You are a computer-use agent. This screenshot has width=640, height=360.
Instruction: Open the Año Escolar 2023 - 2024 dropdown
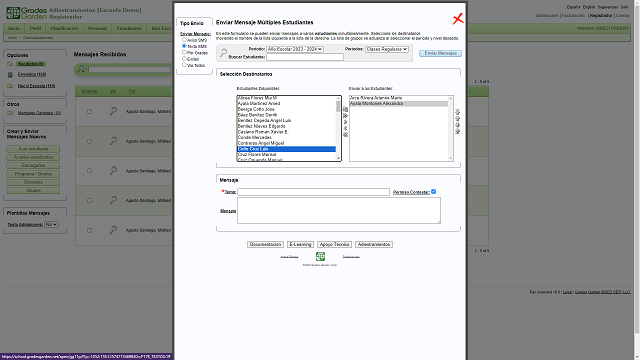click(x=295, y=49)
